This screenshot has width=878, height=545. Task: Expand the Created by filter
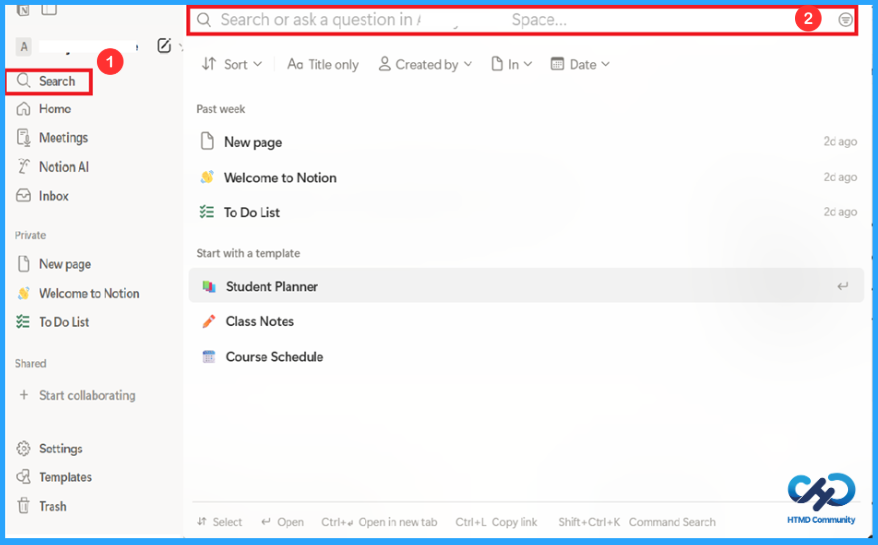426,64
